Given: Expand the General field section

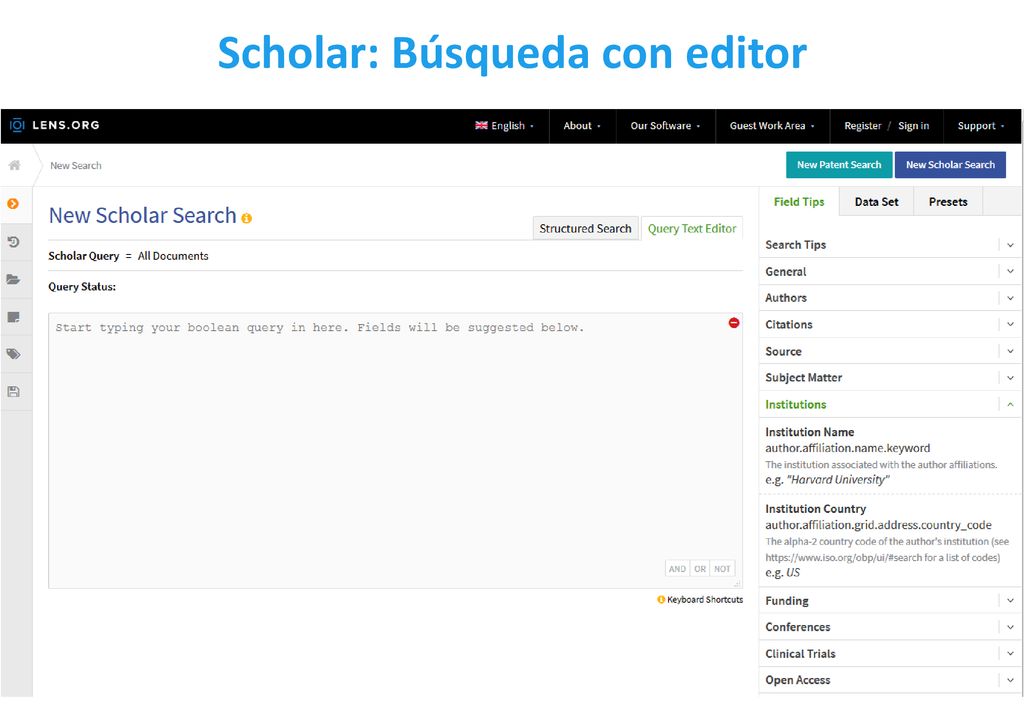Looking at the screenshot, I should pos(889,272).
